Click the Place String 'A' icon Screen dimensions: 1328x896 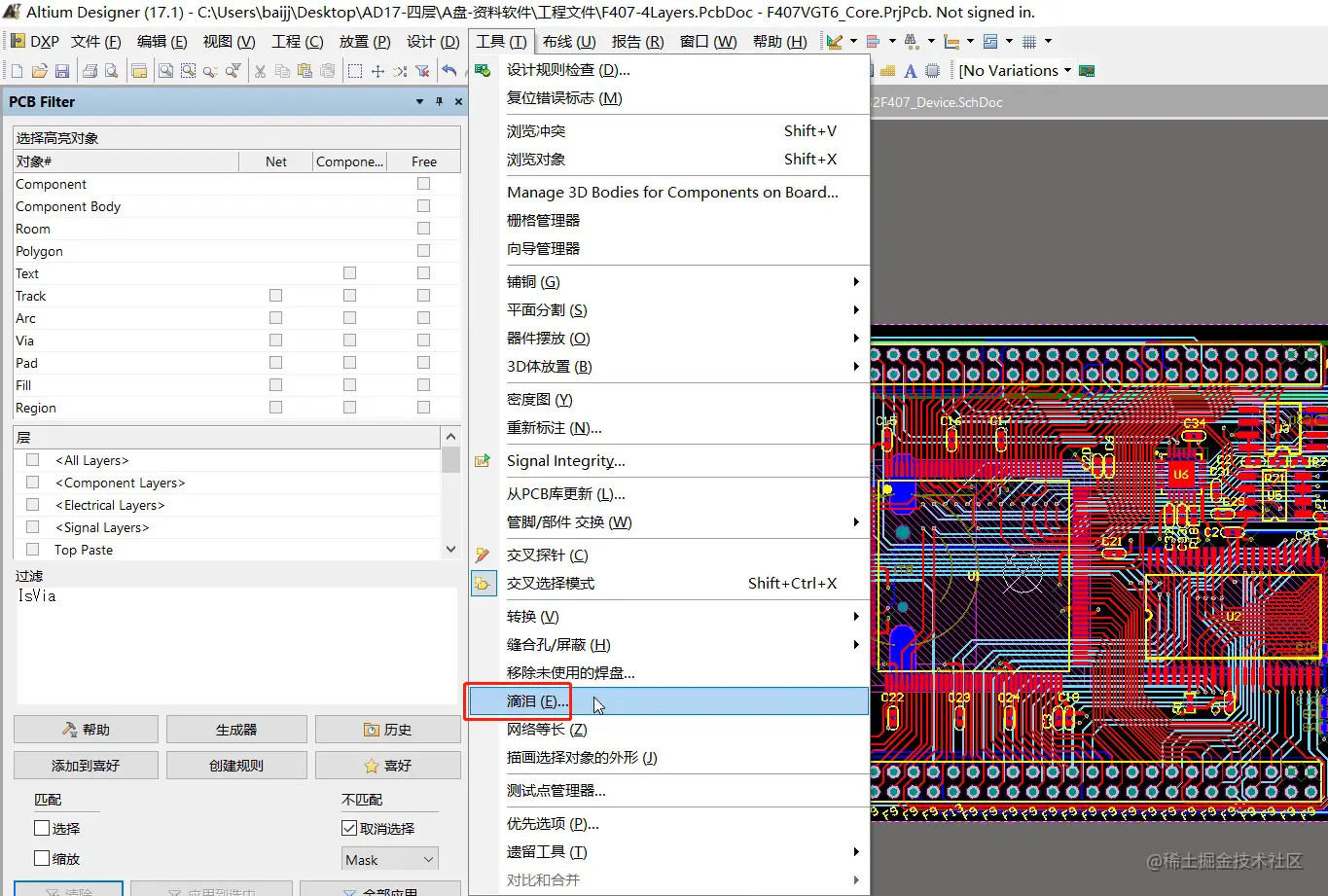(910, 71)
